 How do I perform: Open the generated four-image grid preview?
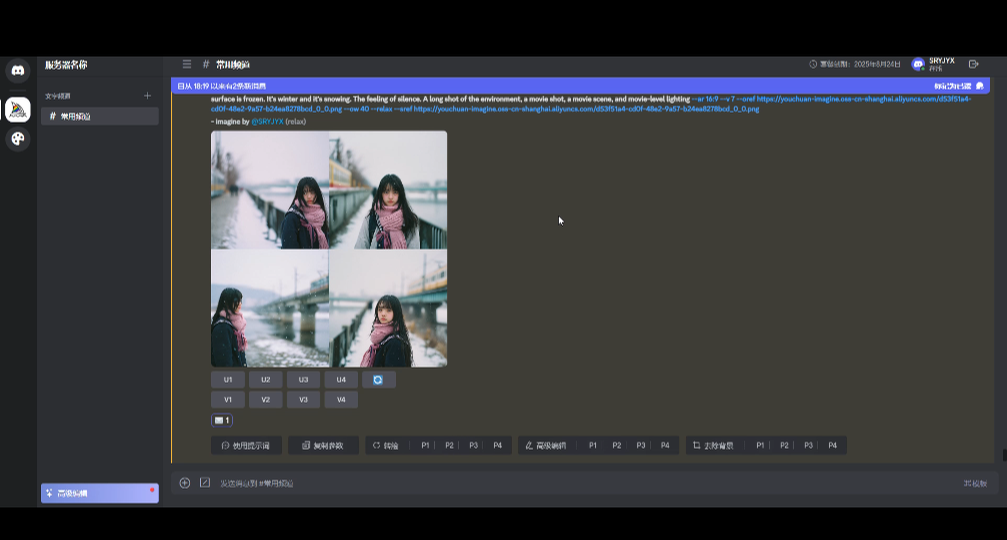tap(329, 249)
